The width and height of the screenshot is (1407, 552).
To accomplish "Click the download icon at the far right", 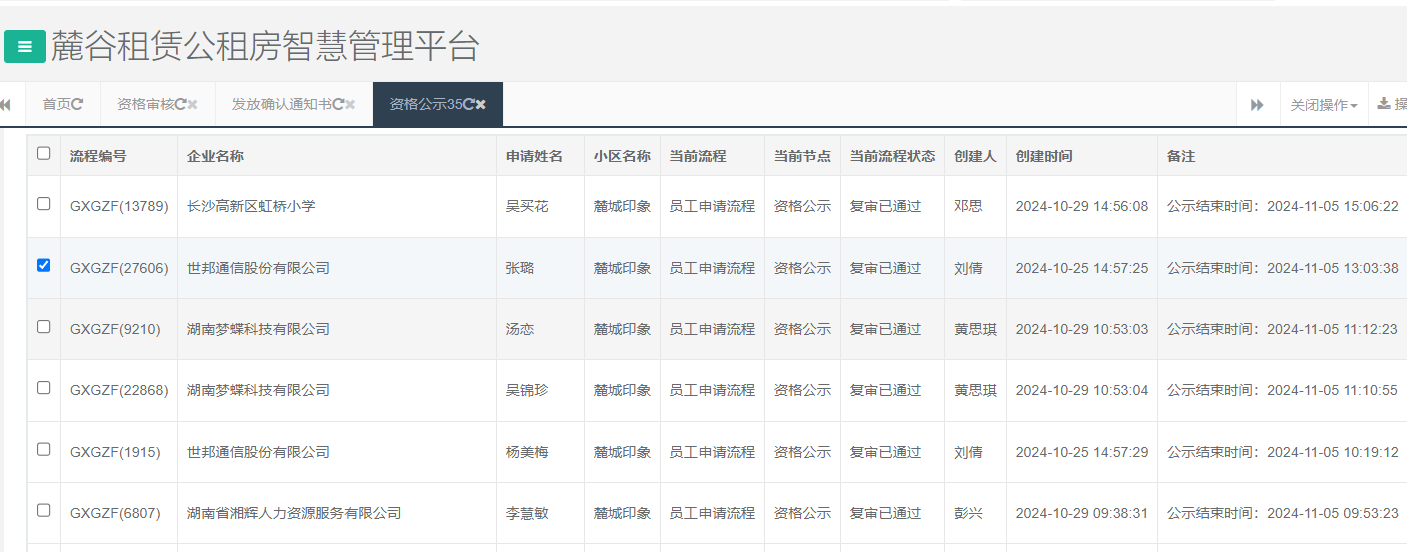I will coord(1384,104).
